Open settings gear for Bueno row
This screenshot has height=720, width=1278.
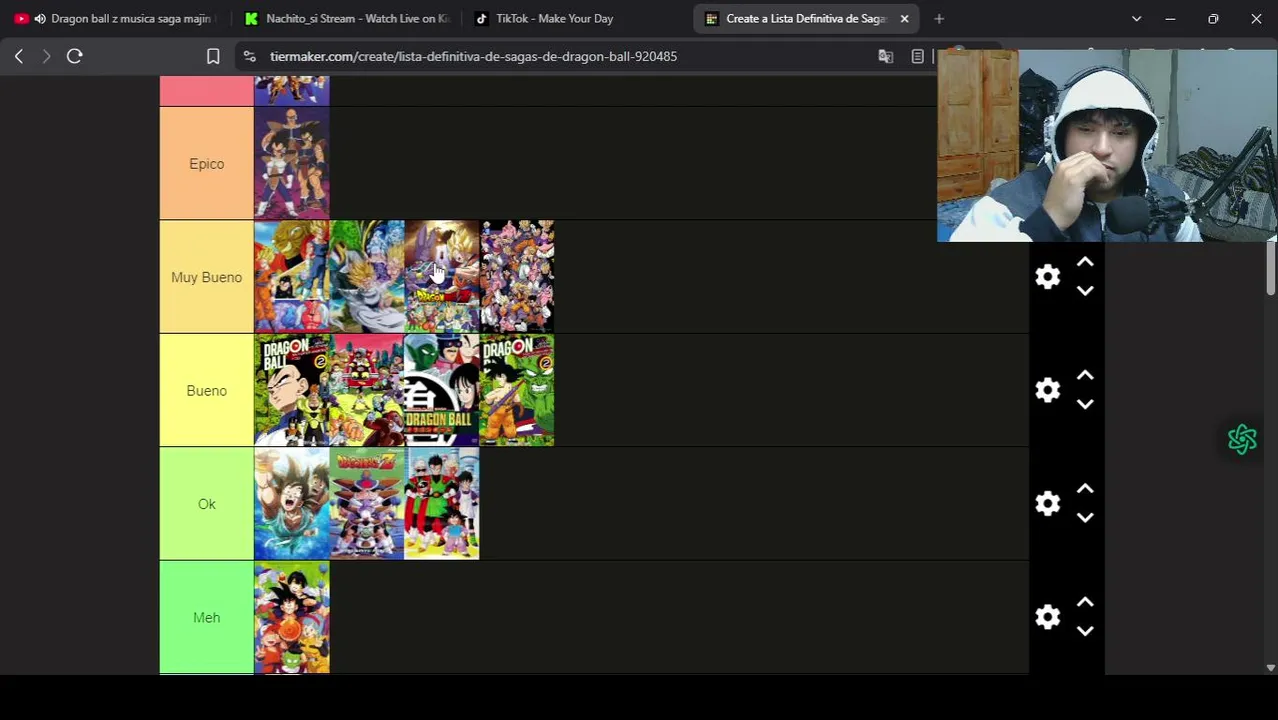click(1047, 390)
